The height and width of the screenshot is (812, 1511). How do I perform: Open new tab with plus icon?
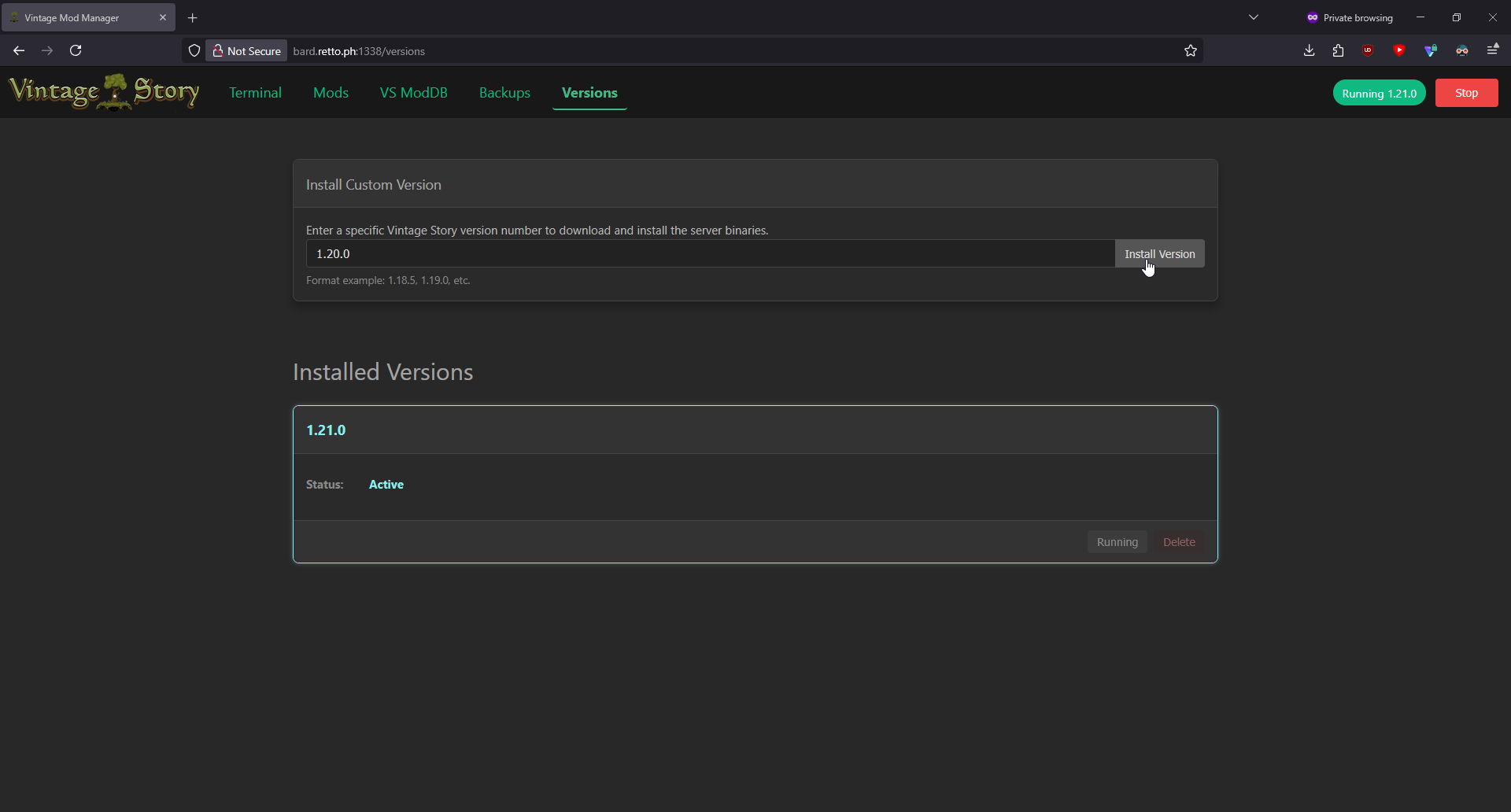pos(193,17)
